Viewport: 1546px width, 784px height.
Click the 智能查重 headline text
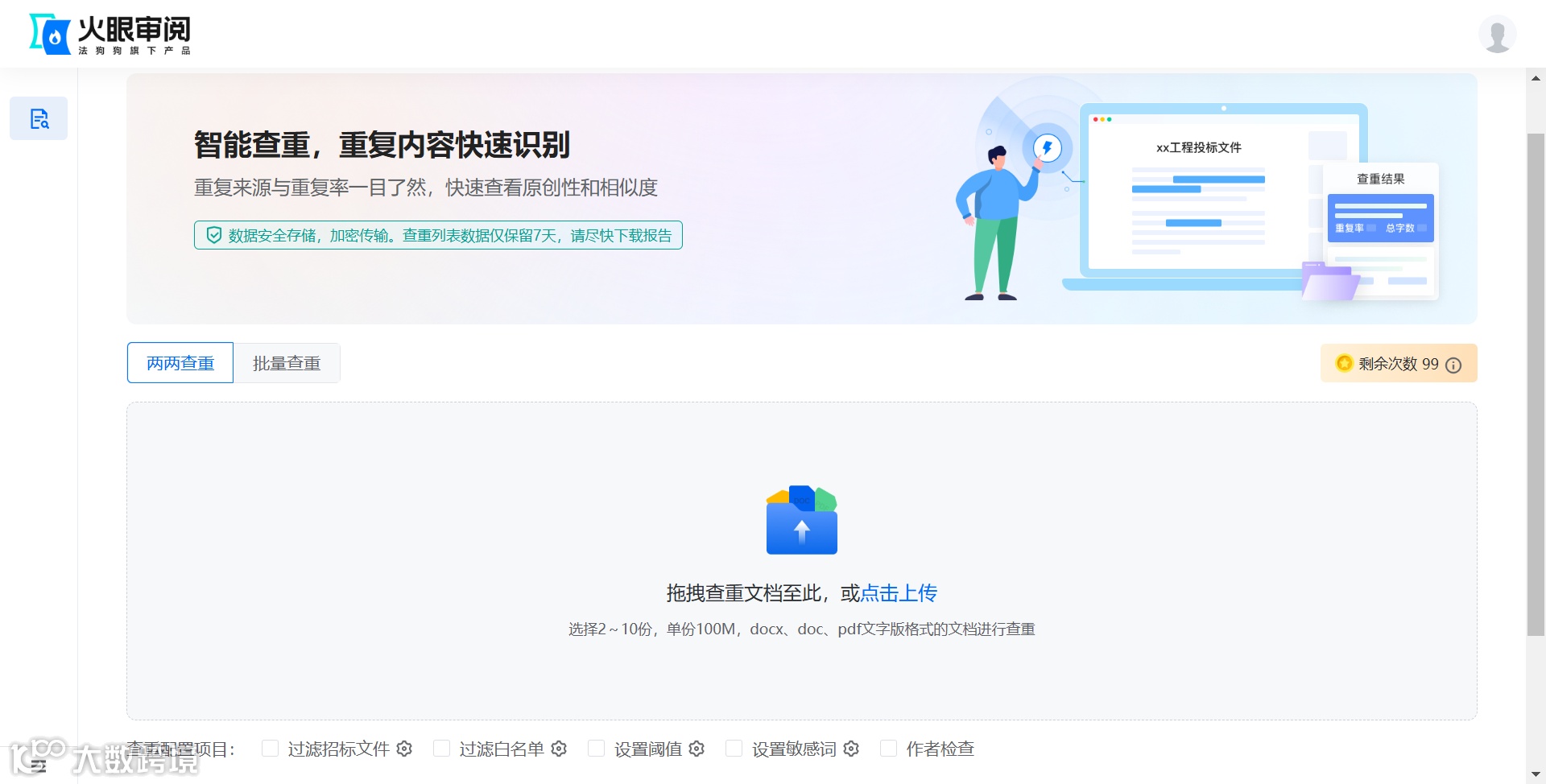(382, 145)
